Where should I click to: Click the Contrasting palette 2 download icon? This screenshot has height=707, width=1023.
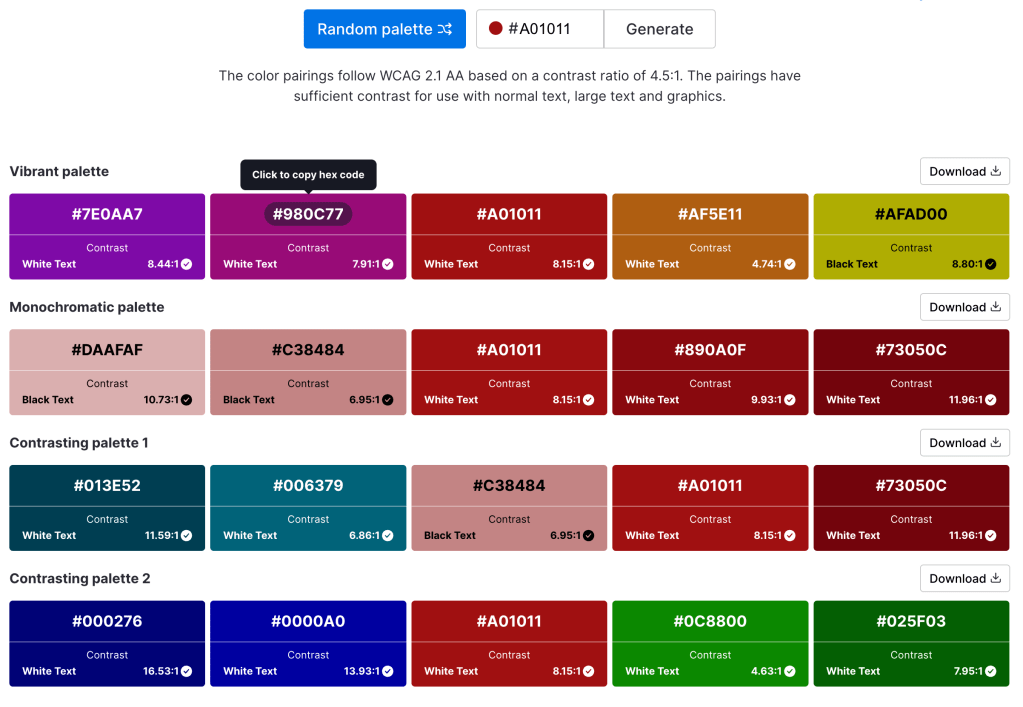click(995, 579)
